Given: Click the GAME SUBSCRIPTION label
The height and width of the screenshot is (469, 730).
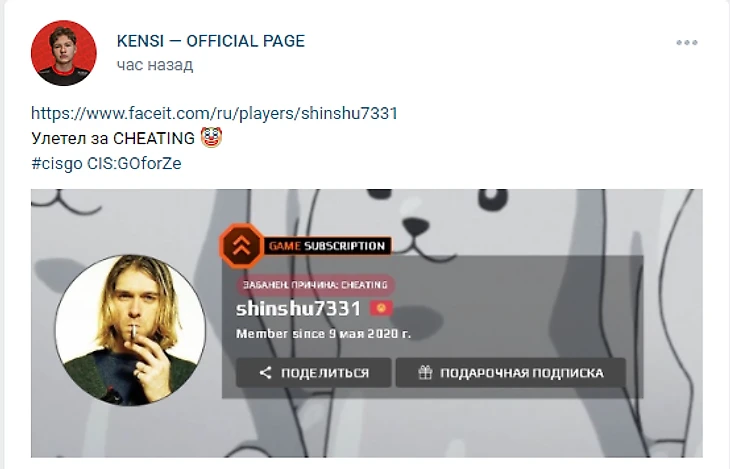Looking at the screenshot, I should tap(327, 245).
